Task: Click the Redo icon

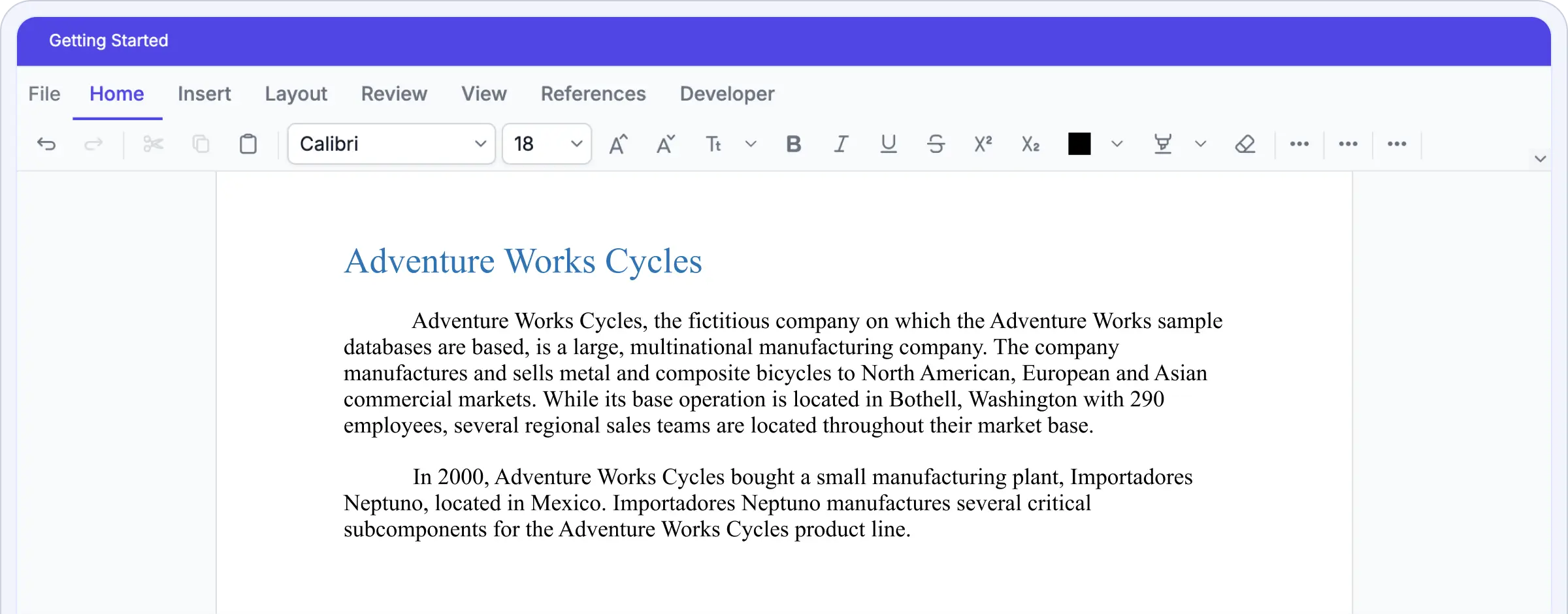Action: [93, 144]
